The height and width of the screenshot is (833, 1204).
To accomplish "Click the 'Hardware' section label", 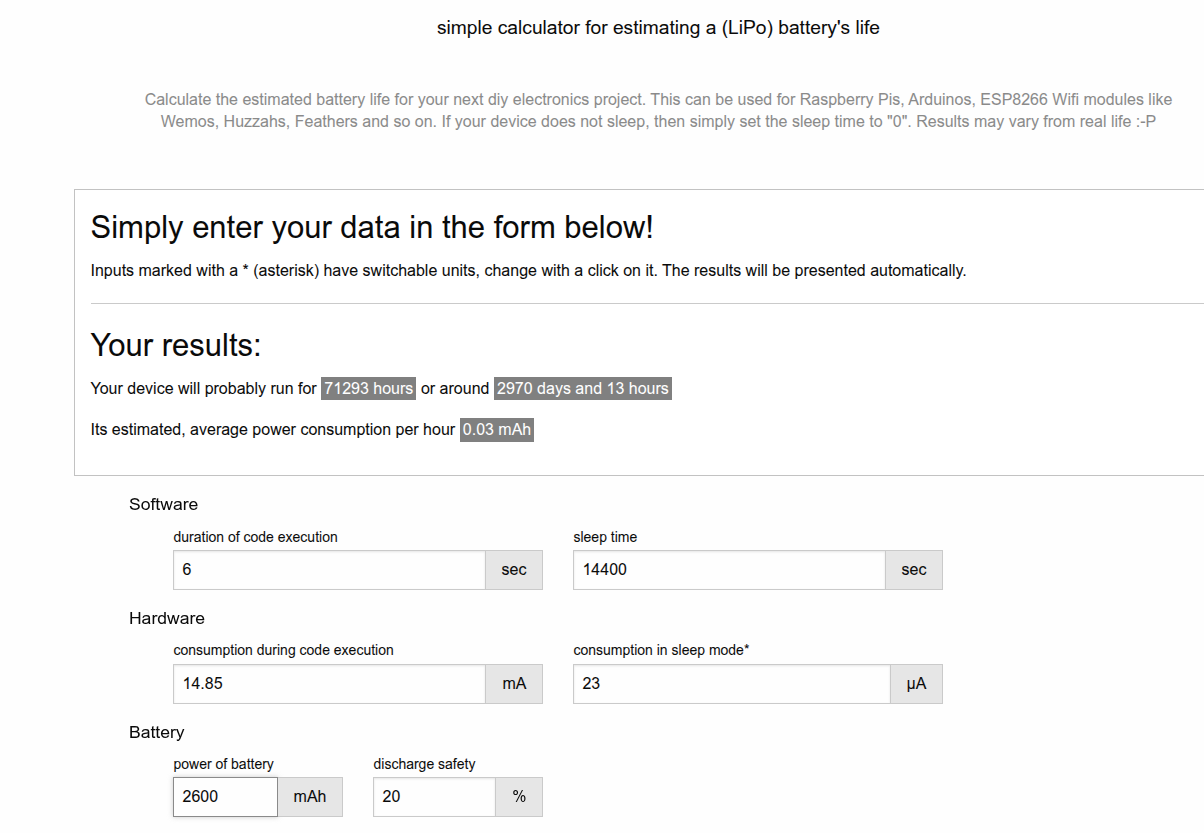I will pos(167,618).
